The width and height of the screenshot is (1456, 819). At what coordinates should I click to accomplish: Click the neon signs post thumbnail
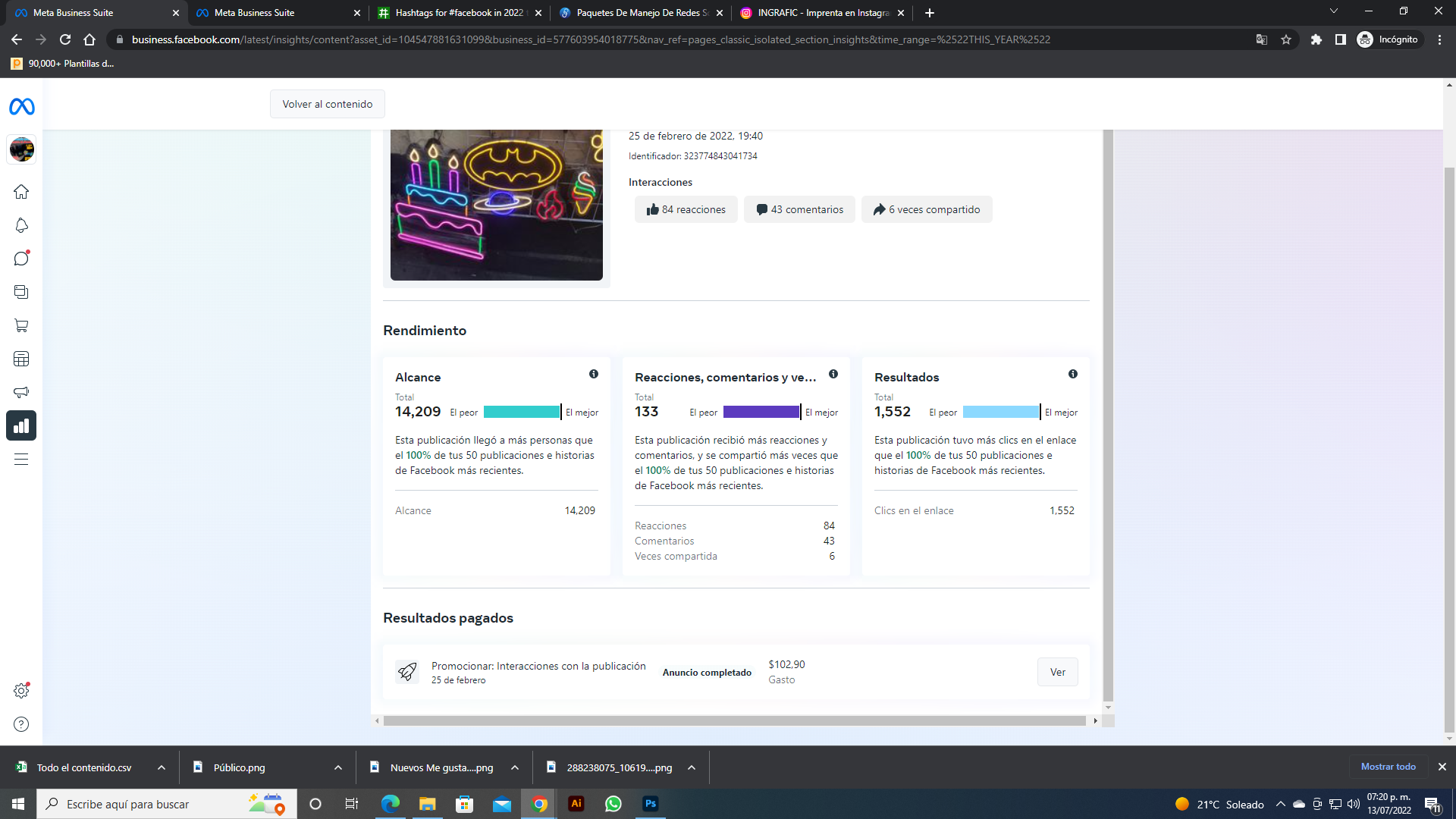coord(497,205)
